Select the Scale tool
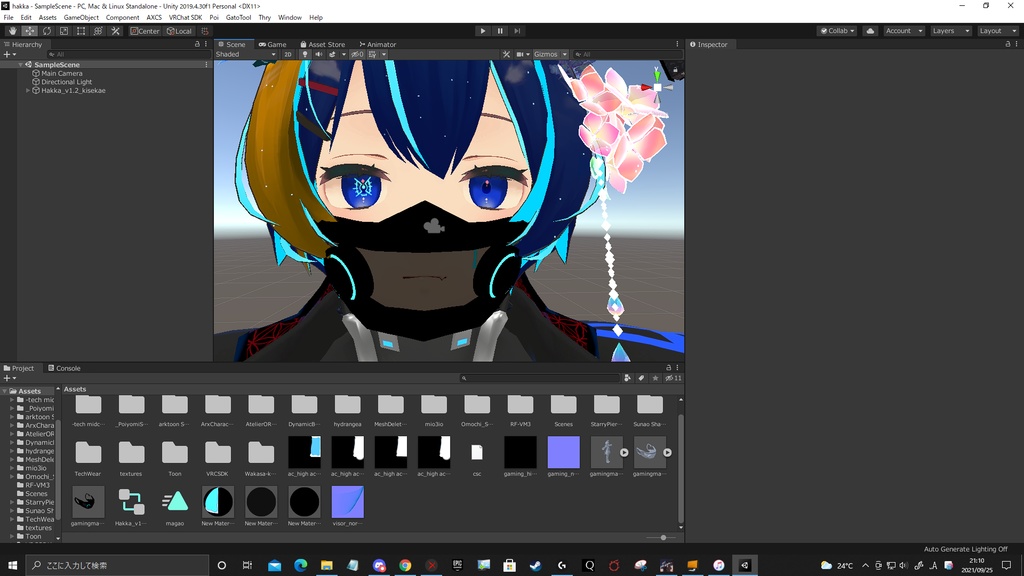The image size is (1024, 576). [x=63, y=31]
